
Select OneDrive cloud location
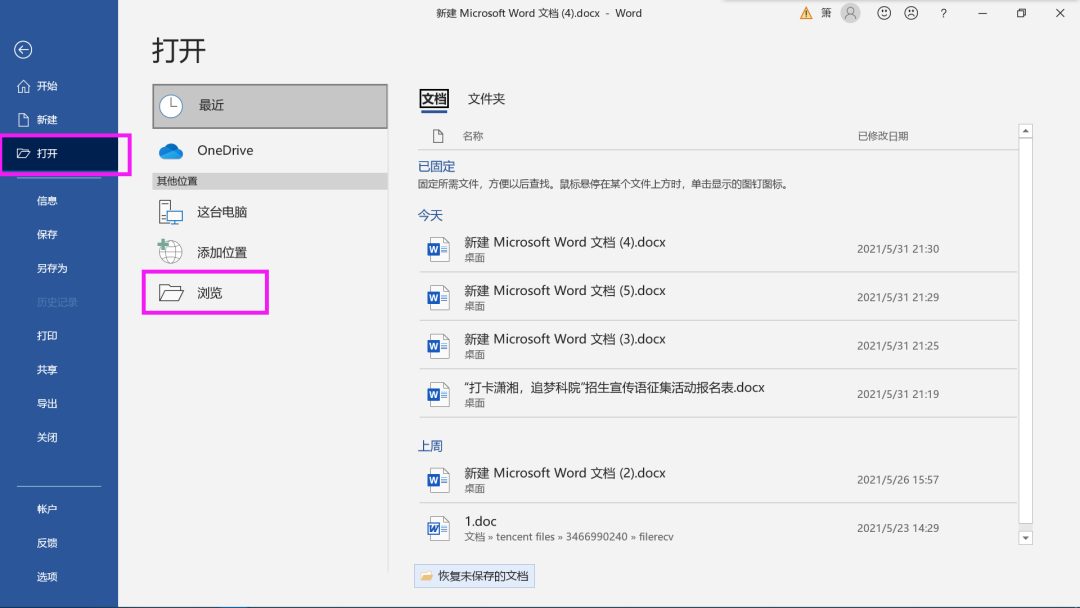[224, 150]
